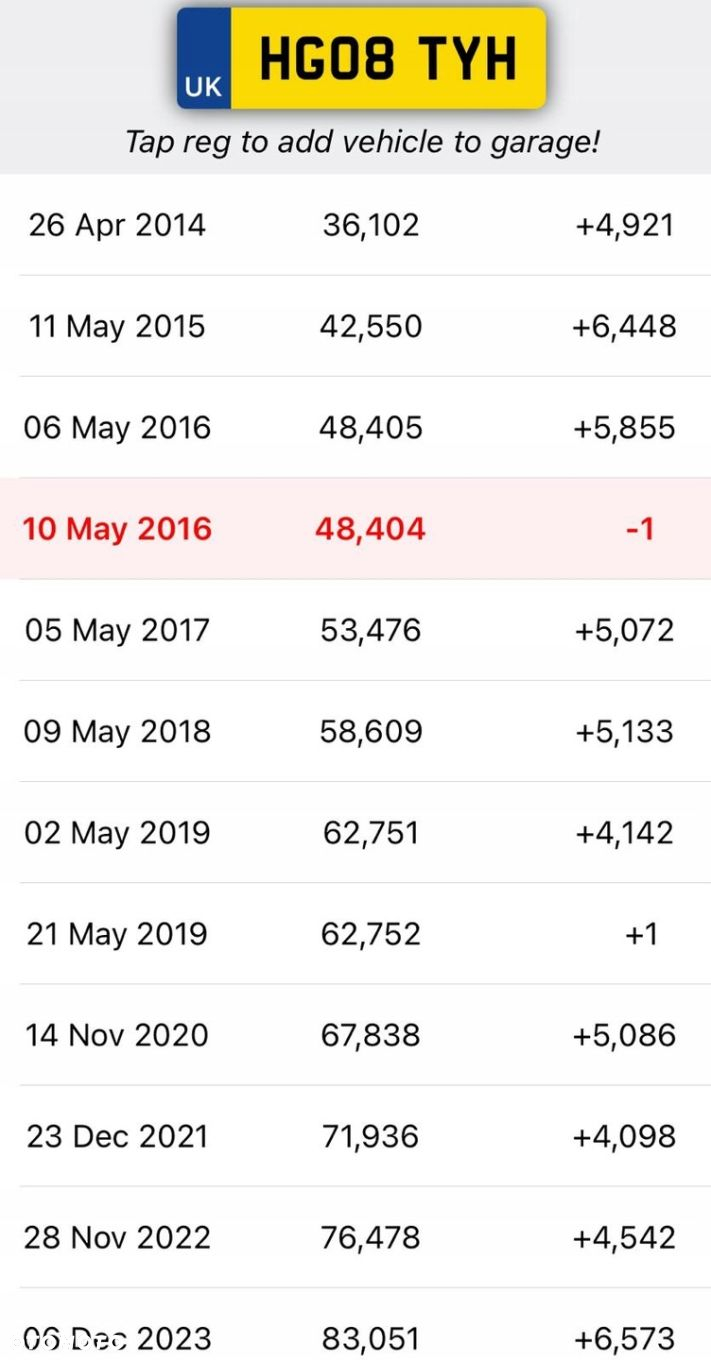
Task: Tap the +1 difference on 21 May 2019
Action: point(640,933)
